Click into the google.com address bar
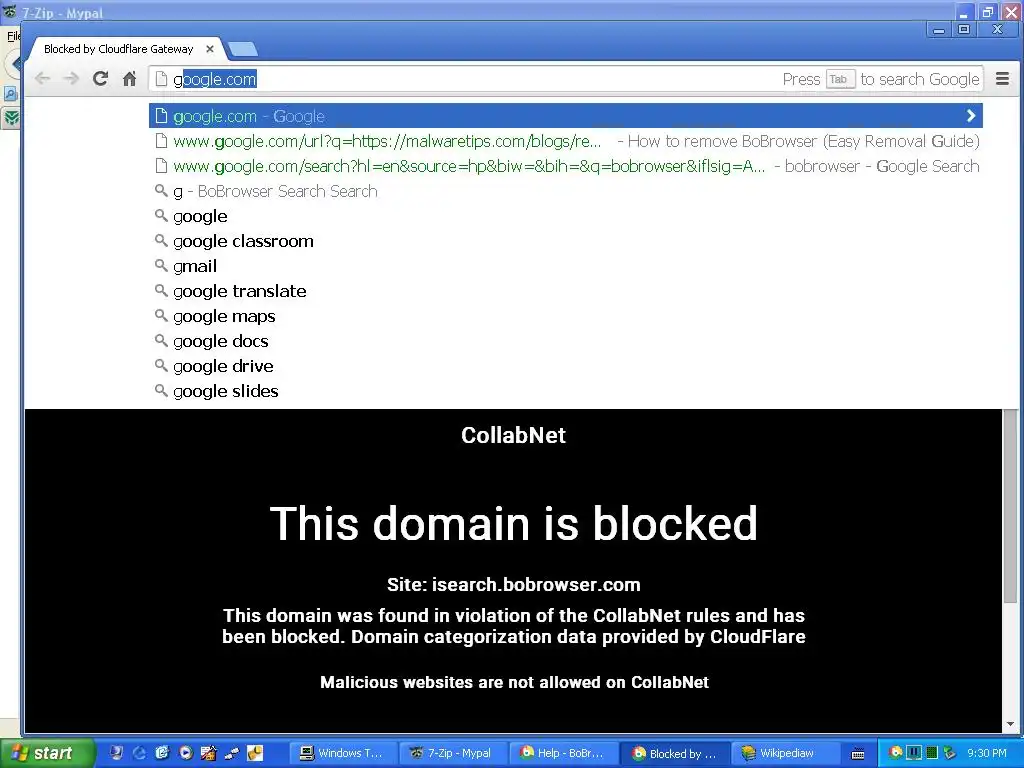Screen dimensions: 1024x768 tap(566, 79)
